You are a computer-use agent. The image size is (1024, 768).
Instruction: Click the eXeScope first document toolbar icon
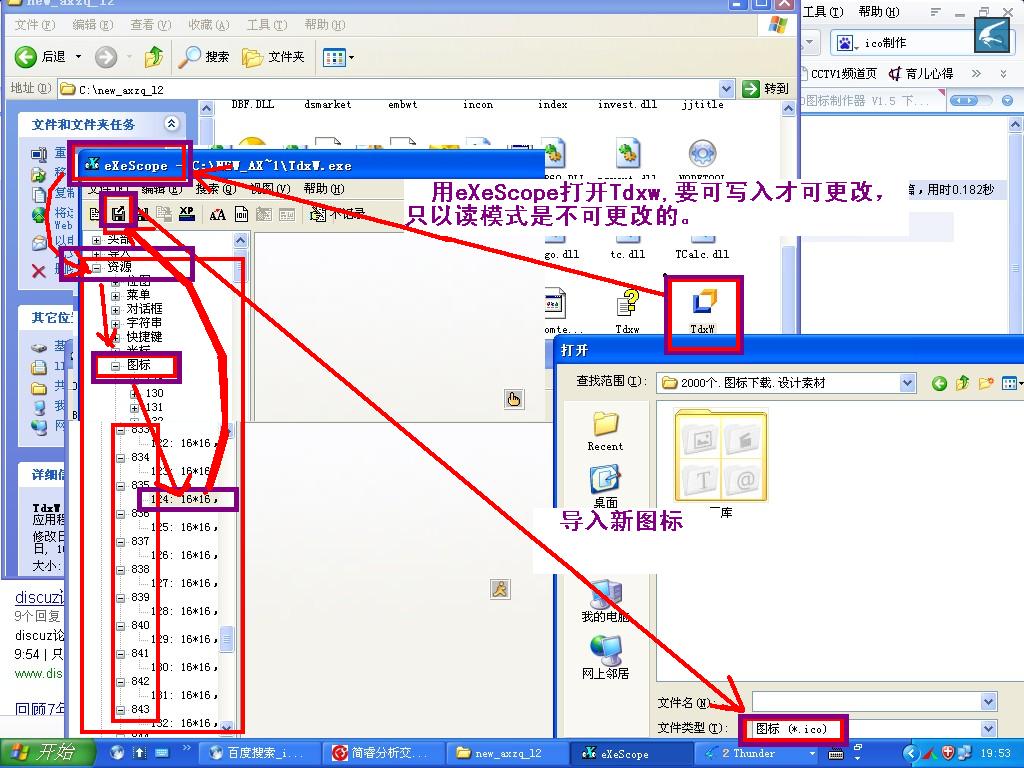[x=95, y=214]
